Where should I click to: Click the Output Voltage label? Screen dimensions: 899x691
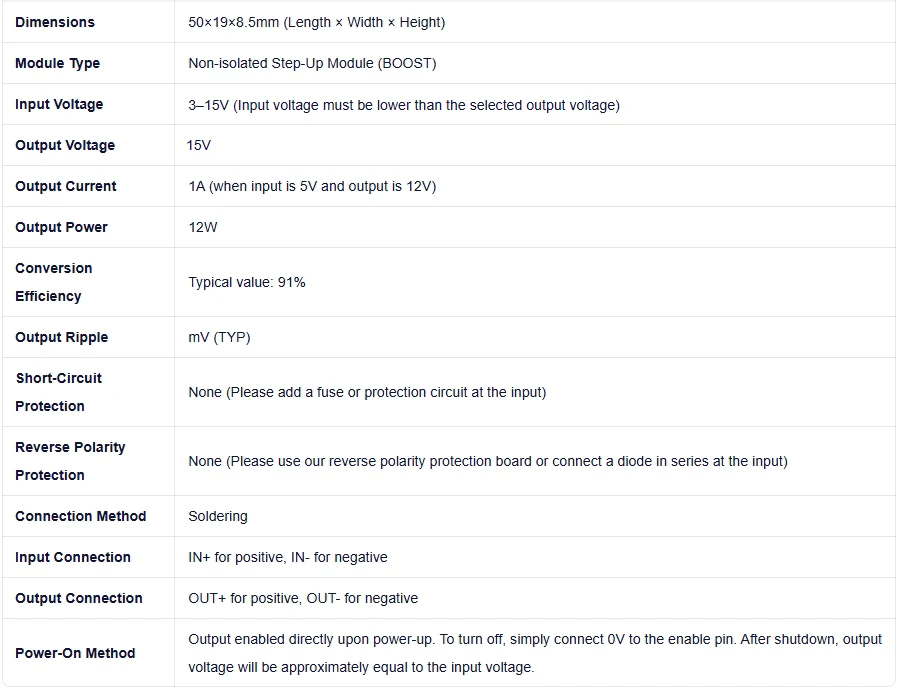tap(65, 145)
